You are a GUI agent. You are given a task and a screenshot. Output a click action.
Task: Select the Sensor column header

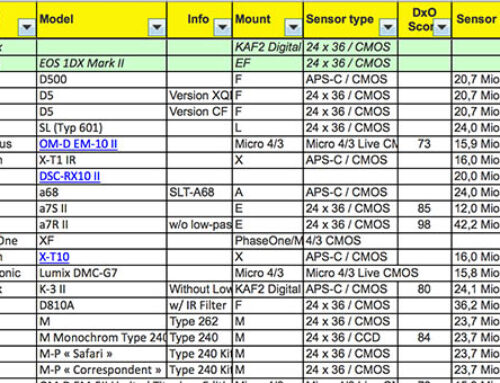[476, 19]
